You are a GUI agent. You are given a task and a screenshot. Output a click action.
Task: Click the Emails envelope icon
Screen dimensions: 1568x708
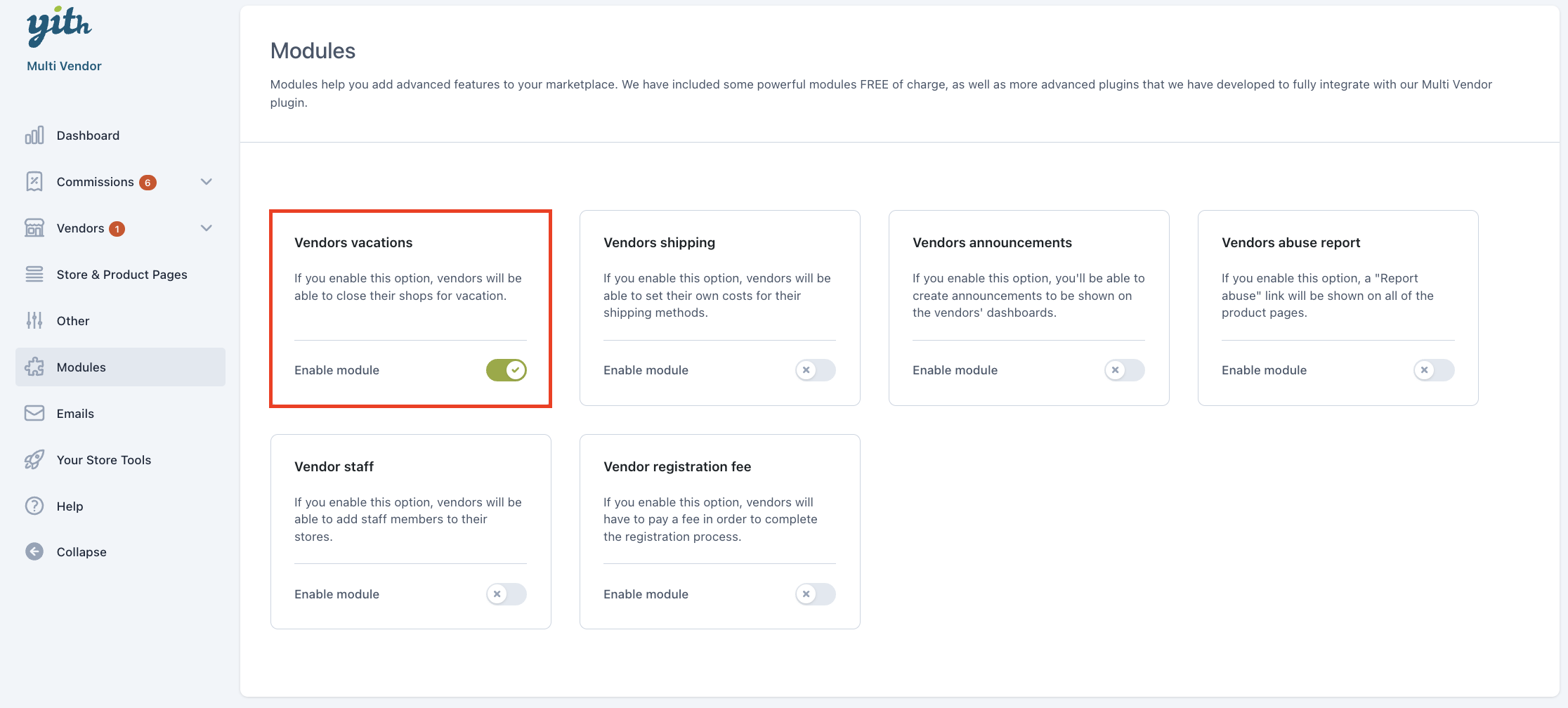[34, 413]
